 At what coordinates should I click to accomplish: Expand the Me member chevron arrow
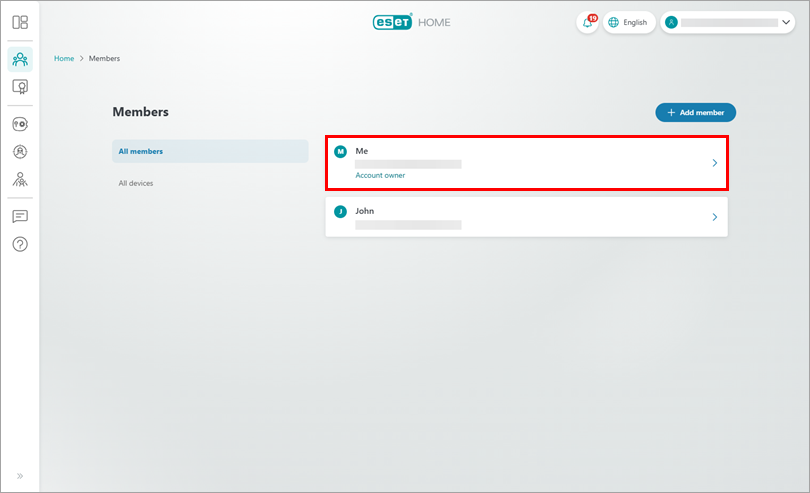tap(714, 163)
